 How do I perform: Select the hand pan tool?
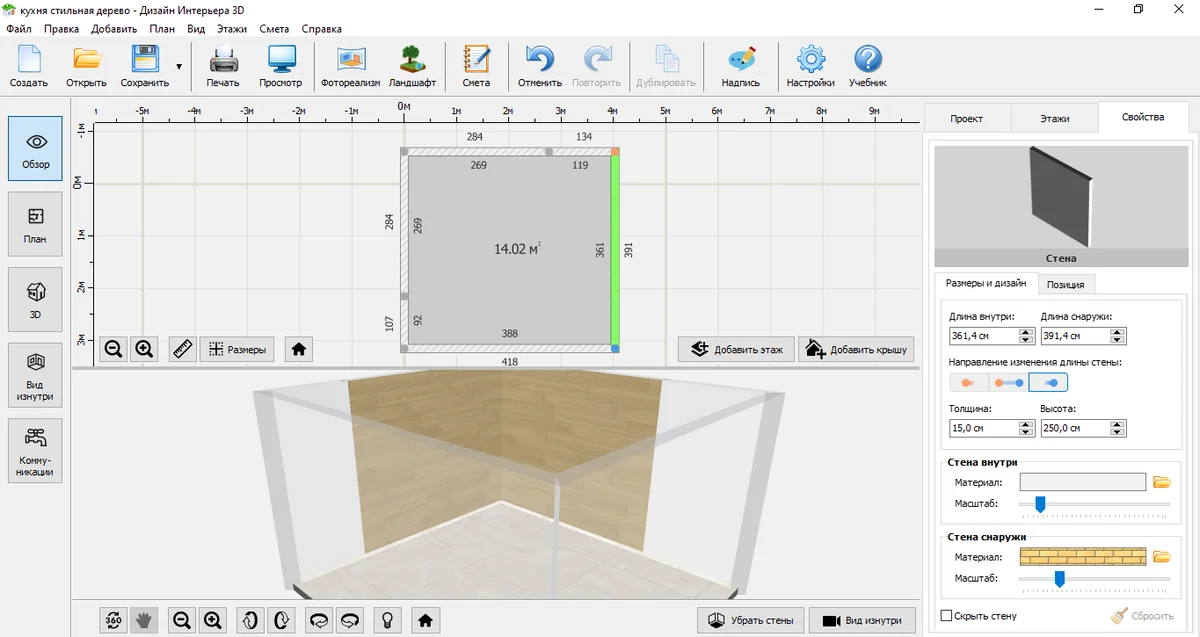pos(144,620)
